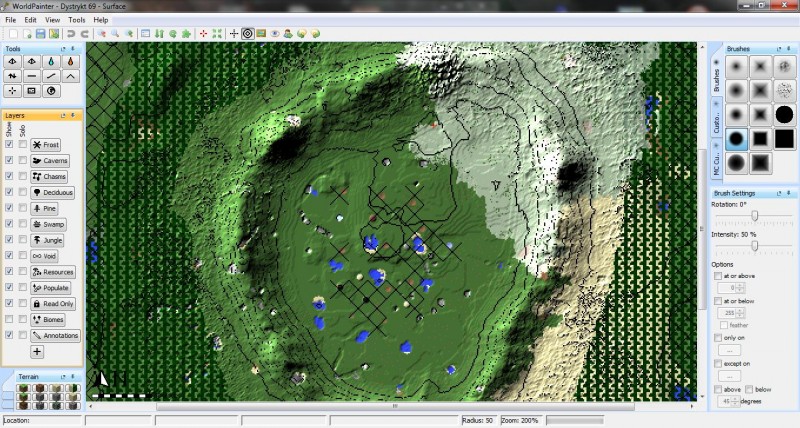The height and width of the screenshot is (428, 800).
Task: Click the Rotation slider track
Action: click(754, 216)
